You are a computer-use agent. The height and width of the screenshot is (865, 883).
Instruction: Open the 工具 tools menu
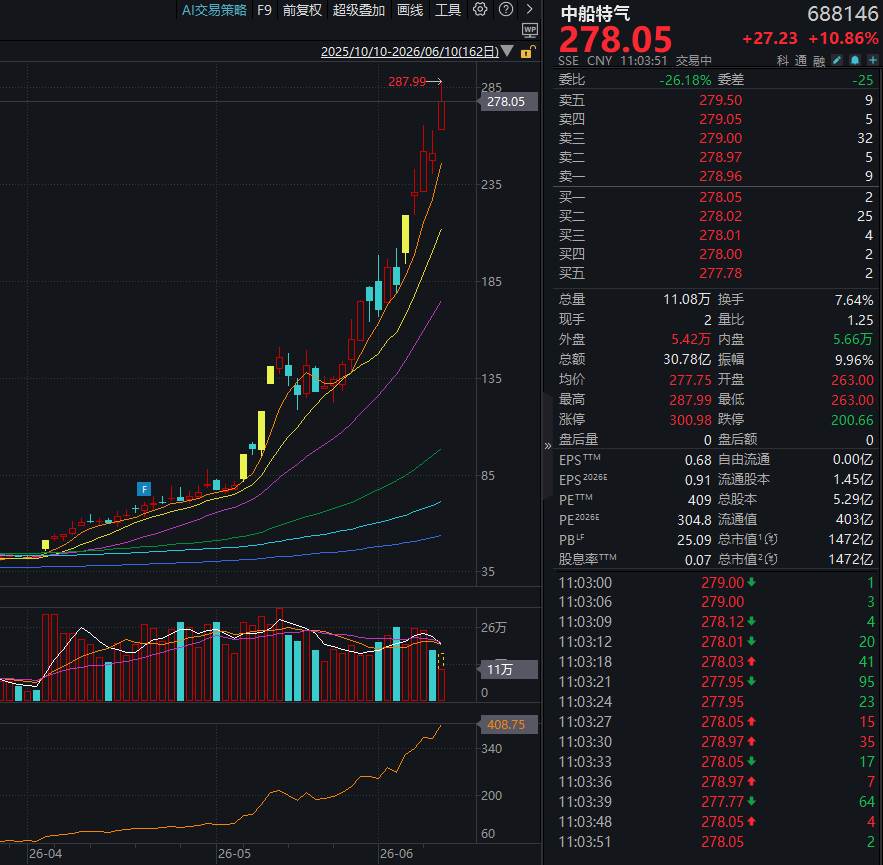click(x=448, y=10)
